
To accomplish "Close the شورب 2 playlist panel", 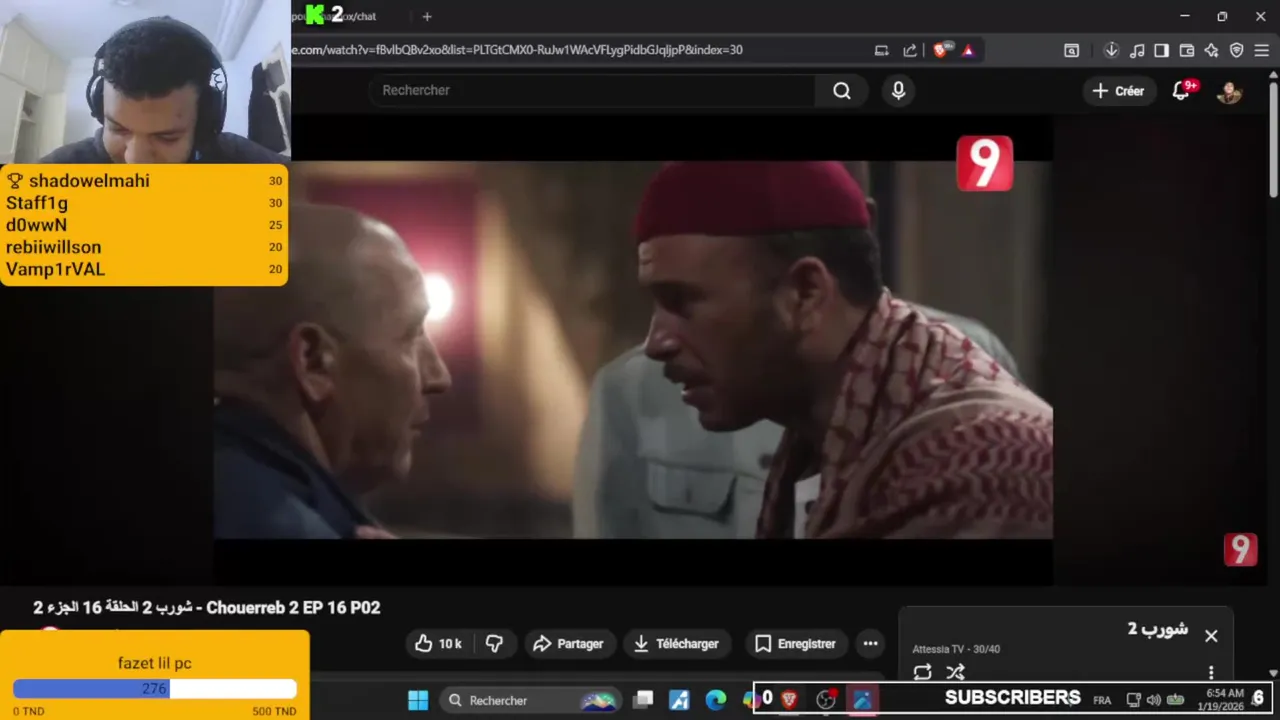I will tap(1211, 636).
